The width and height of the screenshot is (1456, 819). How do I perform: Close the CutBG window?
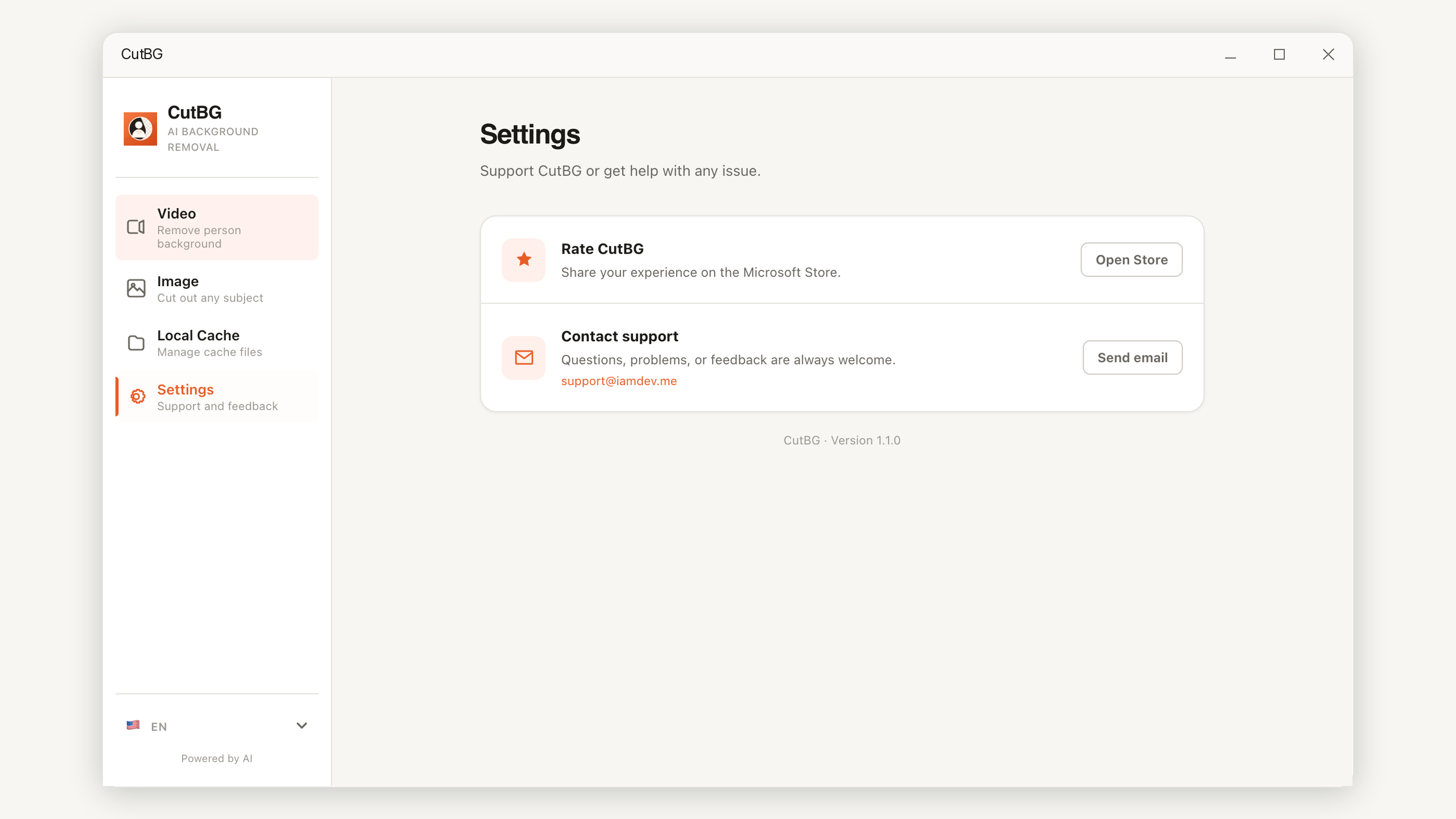coord(1328,55)
